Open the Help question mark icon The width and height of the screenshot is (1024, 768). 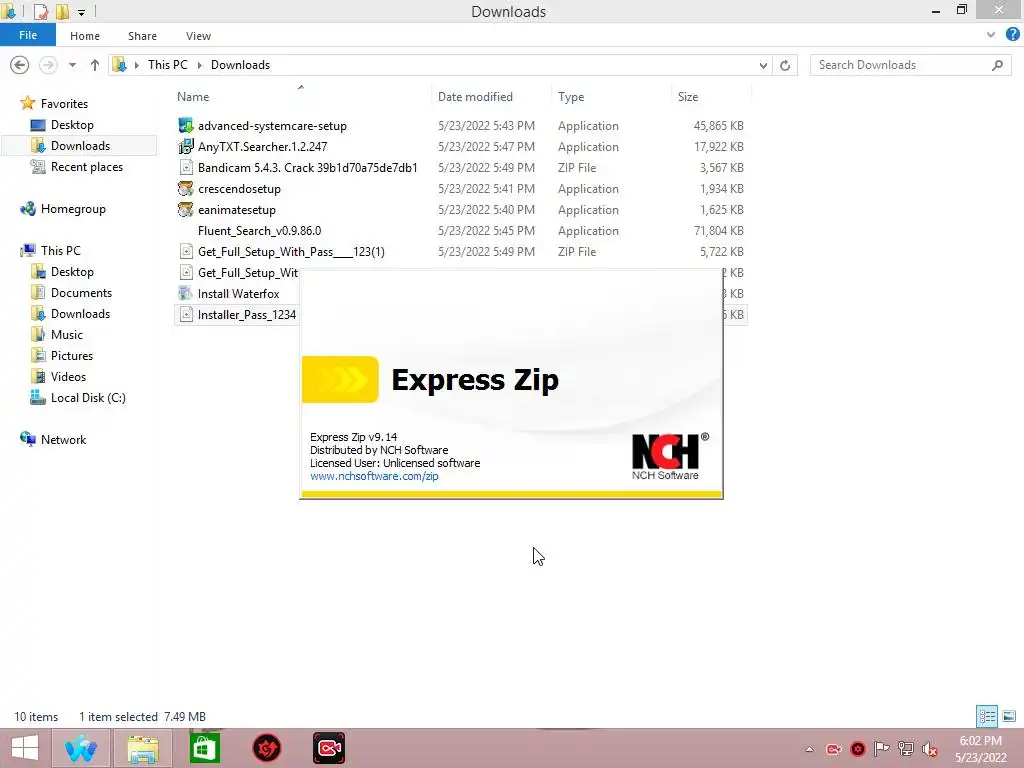point(1012,35)
